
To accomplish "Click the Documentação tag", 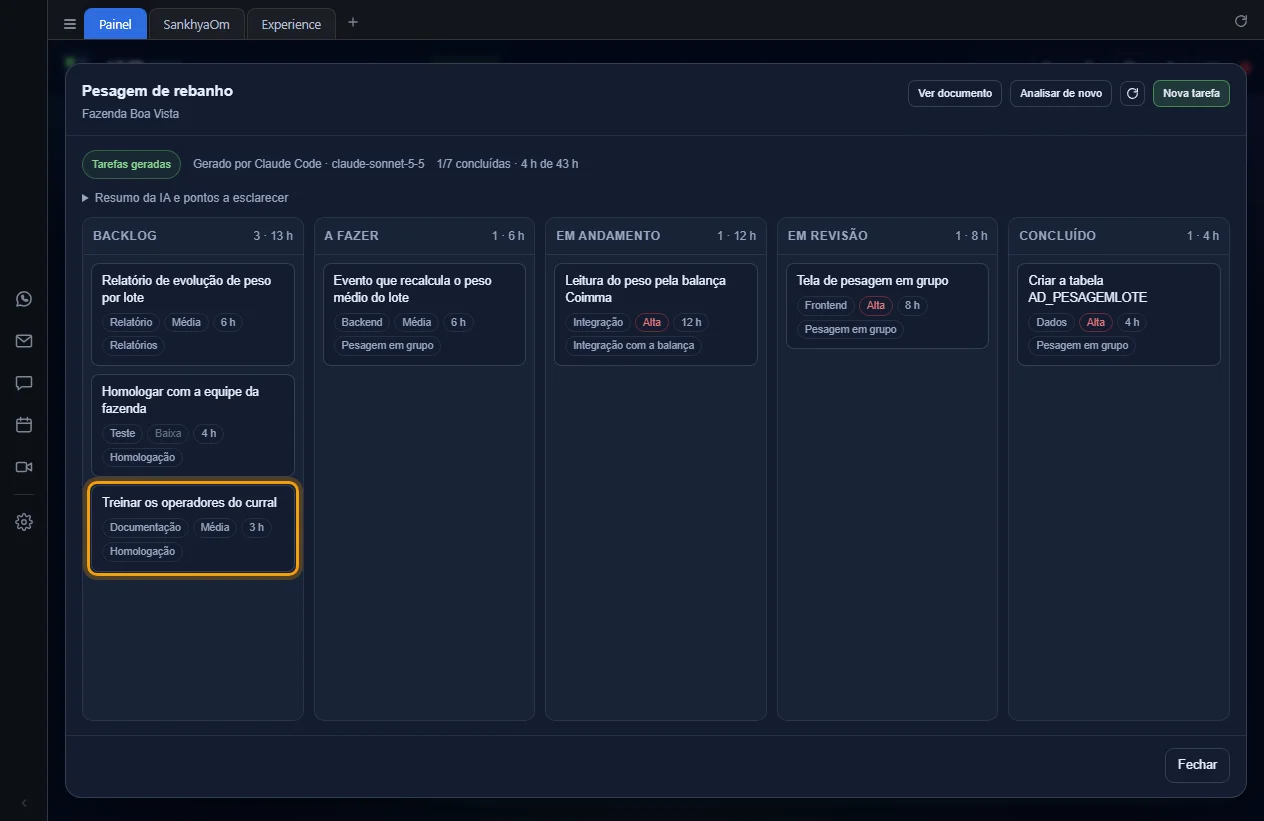I will [145, 528].
